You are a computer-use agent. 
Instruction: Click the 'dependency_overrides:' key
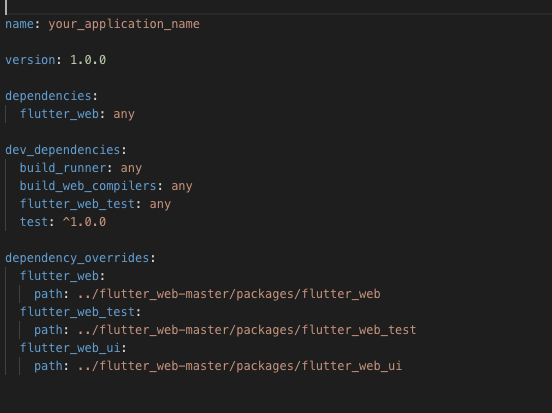(80, 258)
